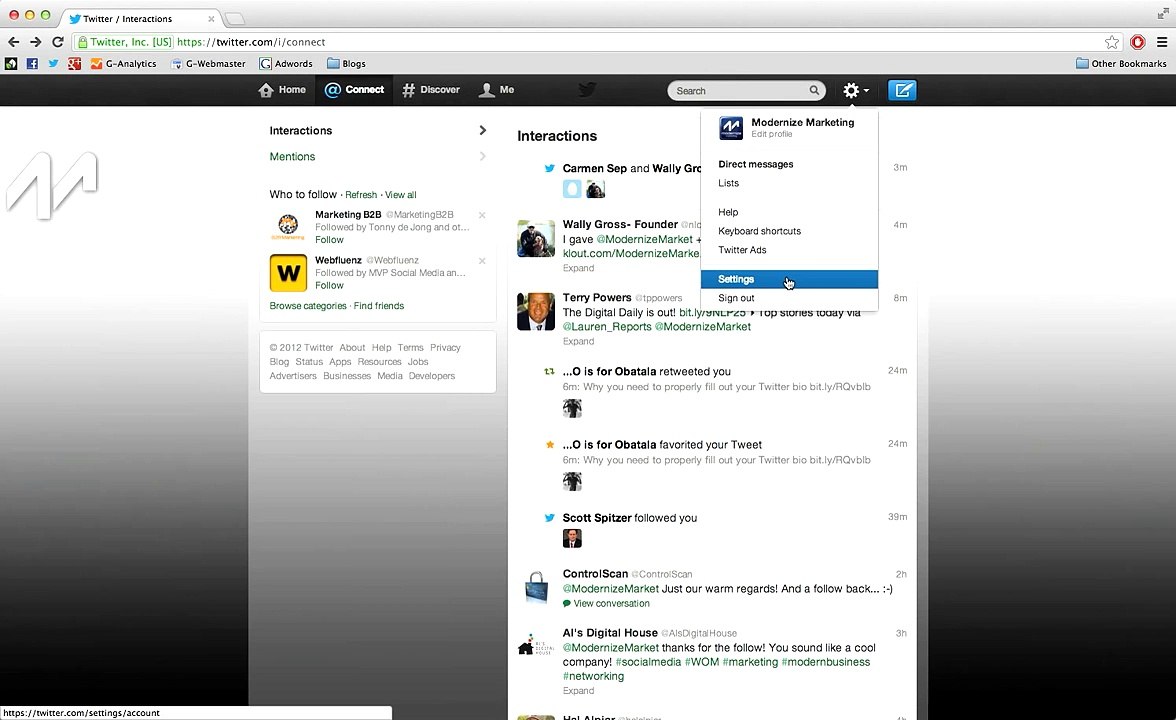Open the Discover tab
Image resolution: width=1176 pixels, height=720 pixels.
coord(430,90)
